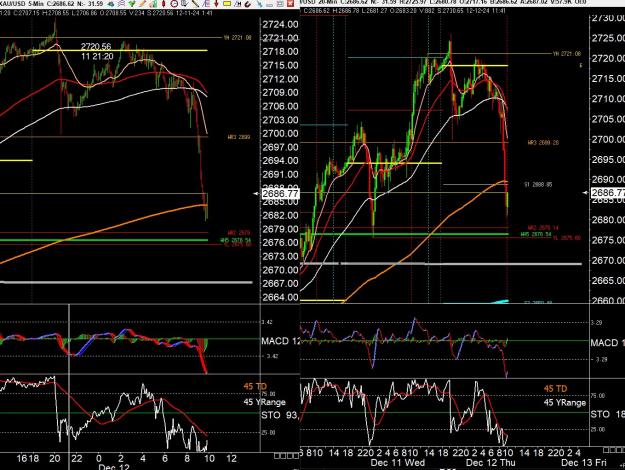
Task: Click the Dec 11 Wed date label
Action: point(398,463)
